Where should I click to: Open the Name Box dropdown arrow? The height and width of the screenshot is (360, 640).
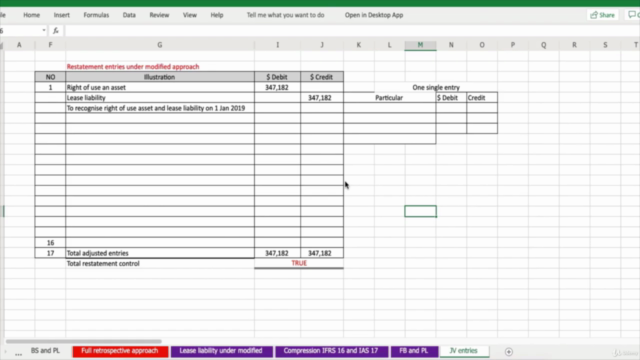[x=44, y=31]
